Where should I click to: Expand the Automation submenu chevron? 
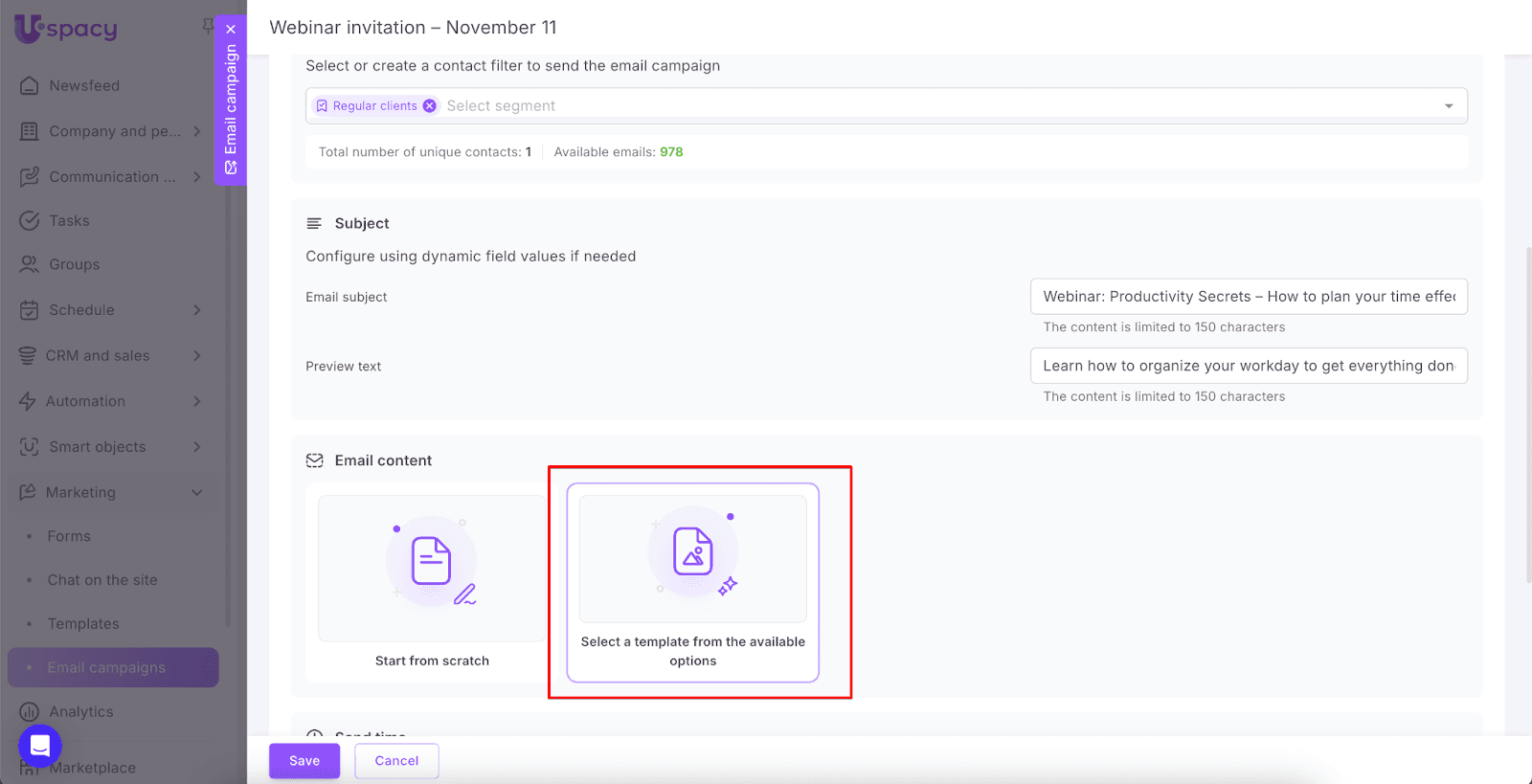197,402
